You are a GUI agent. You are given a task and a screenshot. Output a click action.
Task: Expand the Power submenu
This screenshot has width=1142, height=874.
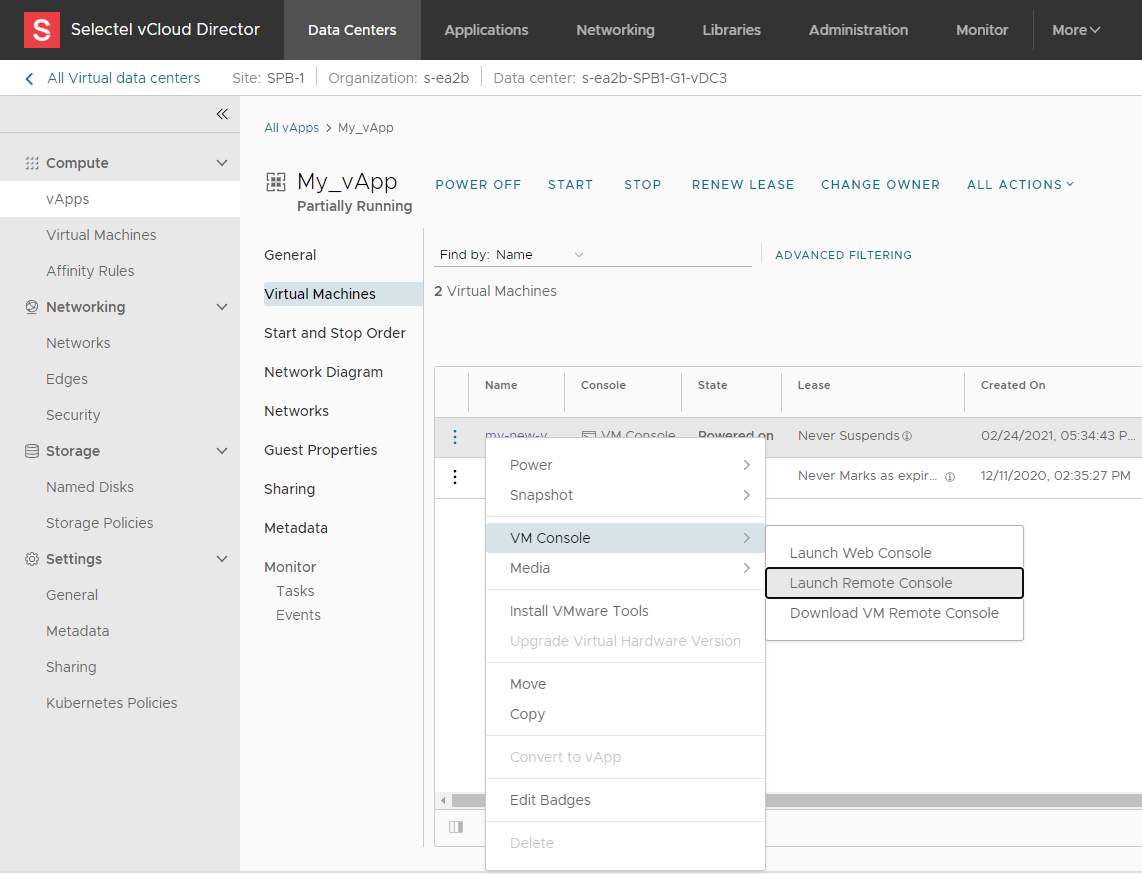[625, 465]
